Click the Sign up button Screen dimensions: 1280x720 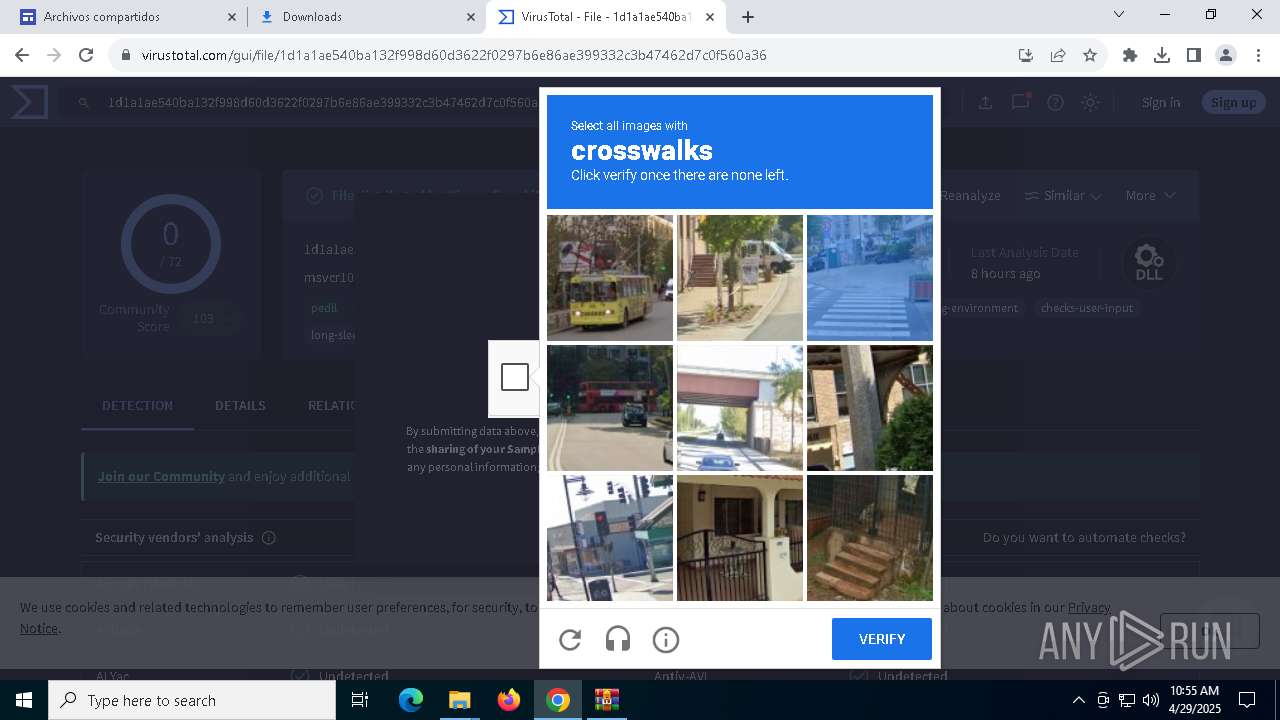[1234, 102]
